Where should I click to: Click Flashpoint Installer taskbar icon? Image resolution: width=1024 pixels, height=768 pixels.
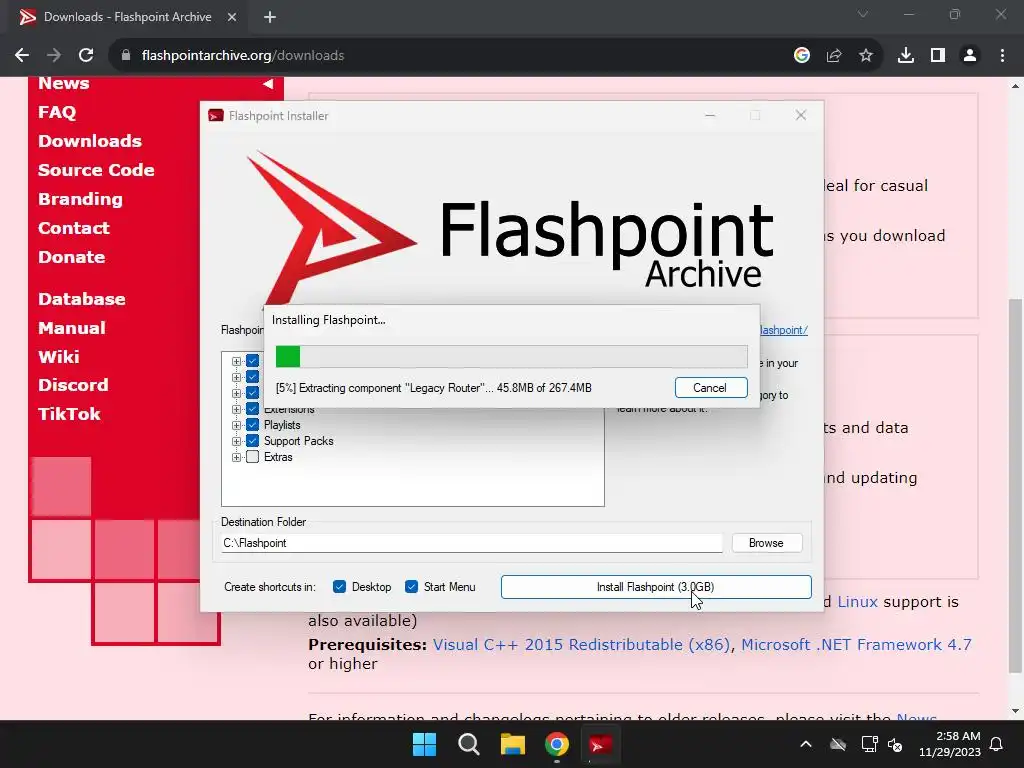click(600, 744)
